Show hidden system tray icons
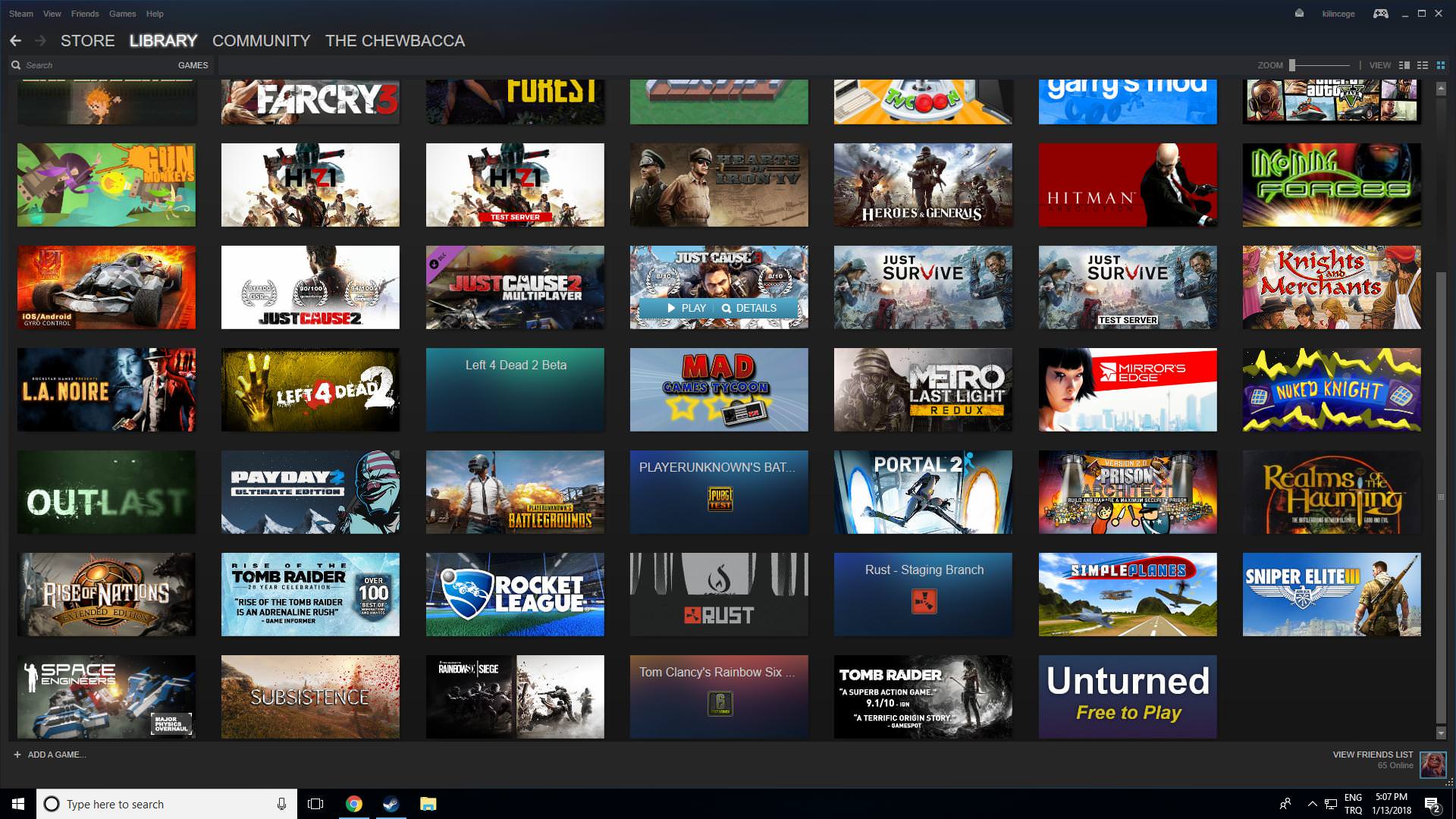 point(1312,804)
